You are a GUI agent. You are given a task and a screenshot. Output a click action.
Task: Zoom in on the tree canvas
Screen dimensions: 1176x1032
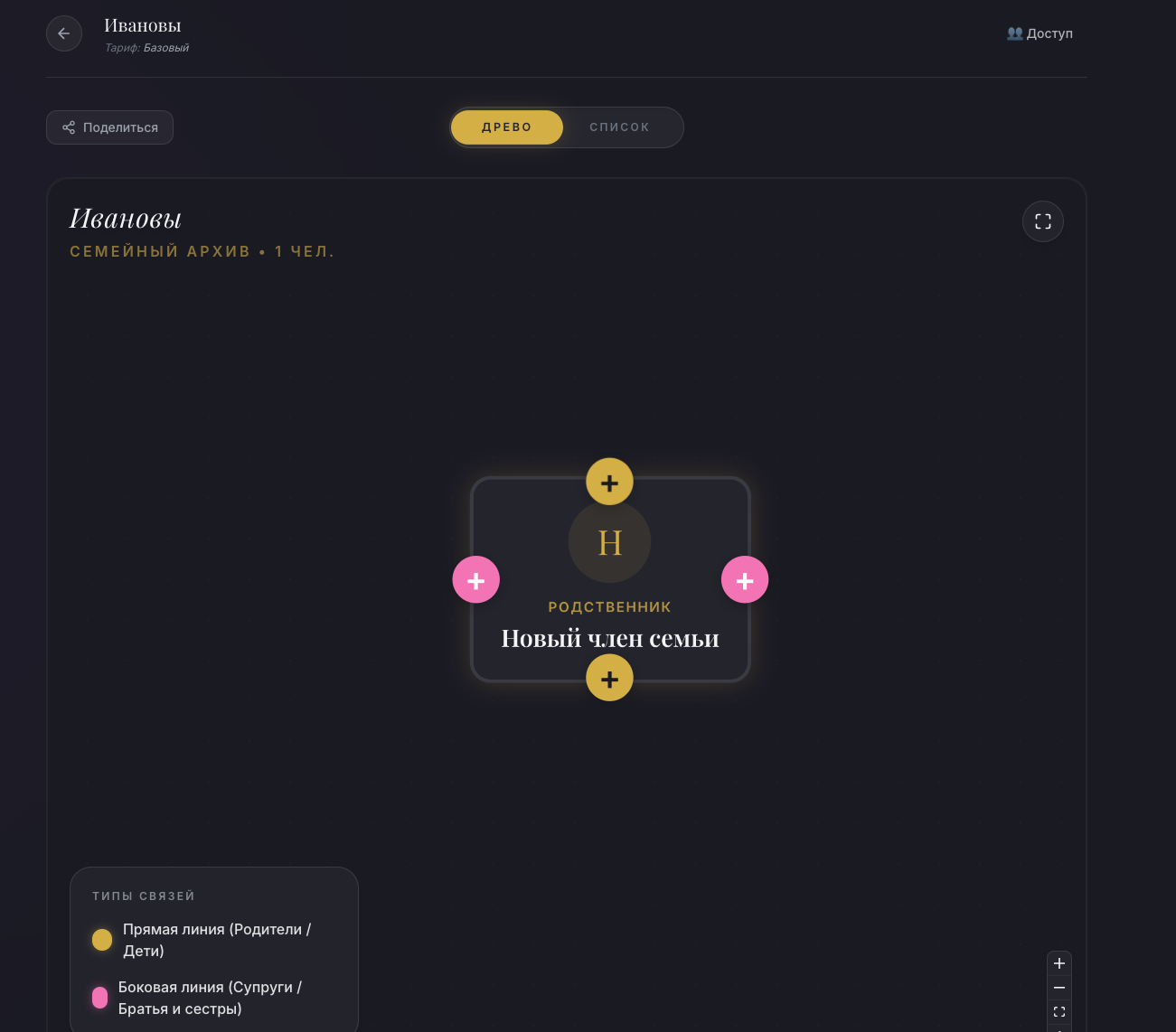tap(1059, 963)
